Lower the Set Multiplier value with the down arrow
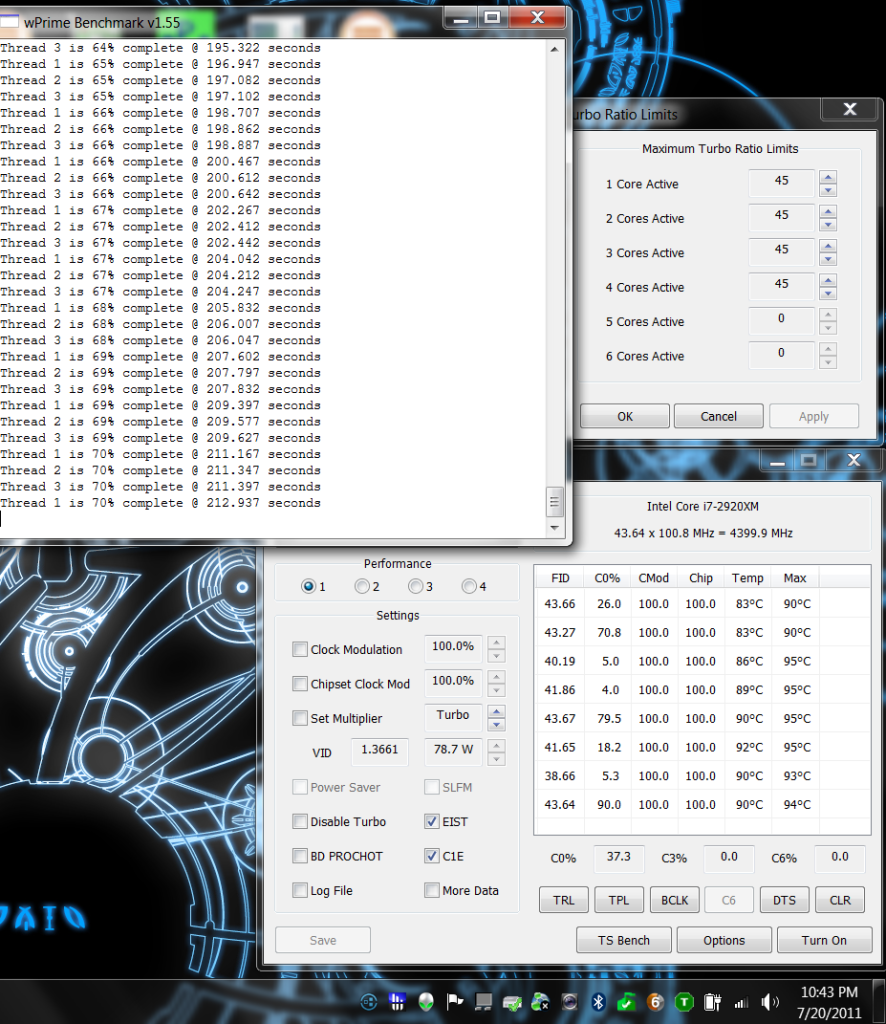 point(496,724)
